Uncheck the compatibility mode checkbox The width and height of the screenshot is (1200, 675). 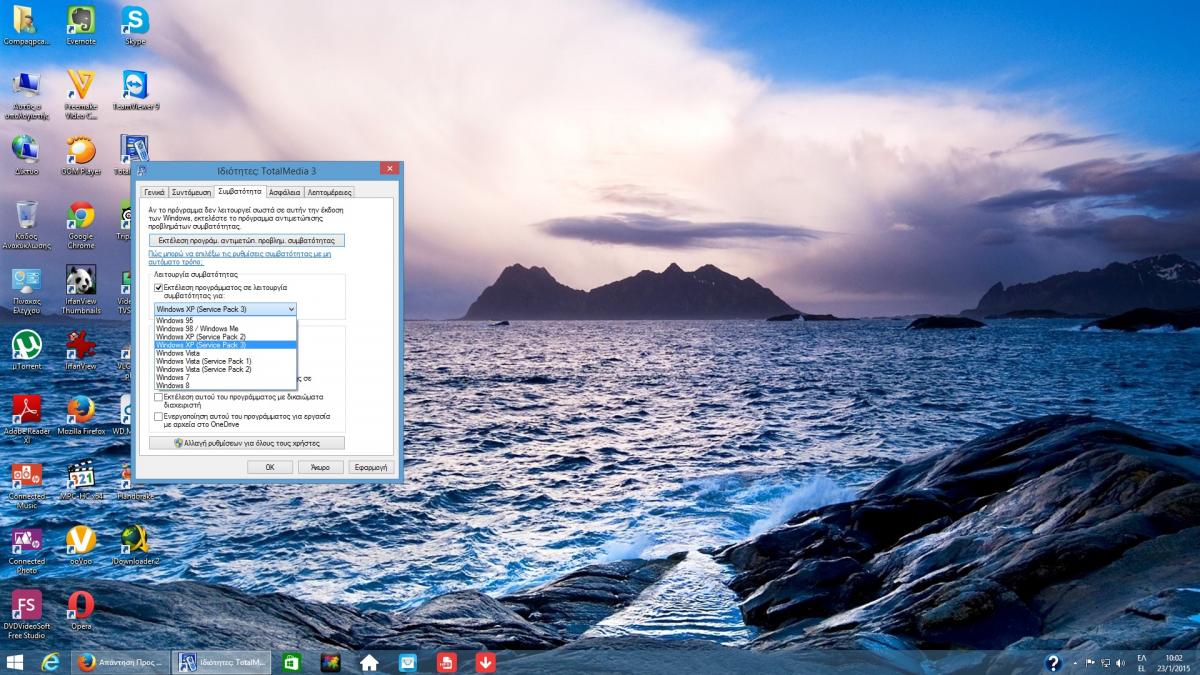tap(158, 288)
